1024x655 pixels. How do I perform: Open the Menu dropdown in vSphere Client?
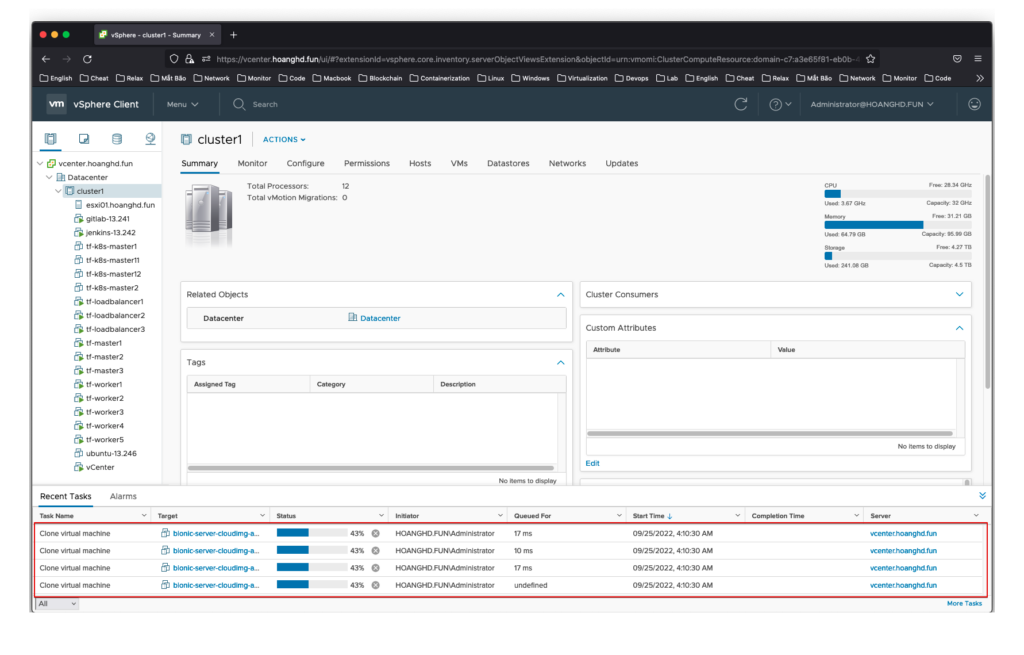(x=182, y=104)
